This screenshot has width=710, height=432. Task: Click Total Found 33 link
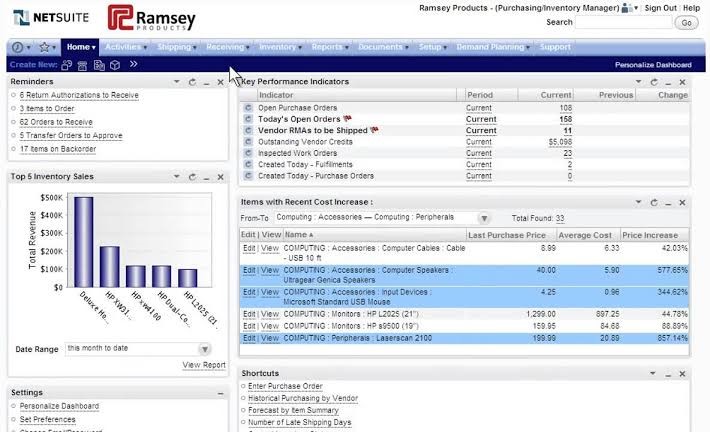coord(560,218)
